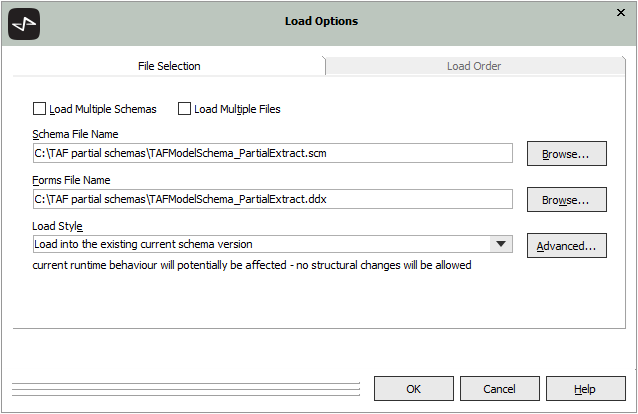Tick the Load Multiple Files checkbox
This screenshot has width=638, height=414.
tap(185, 109)
